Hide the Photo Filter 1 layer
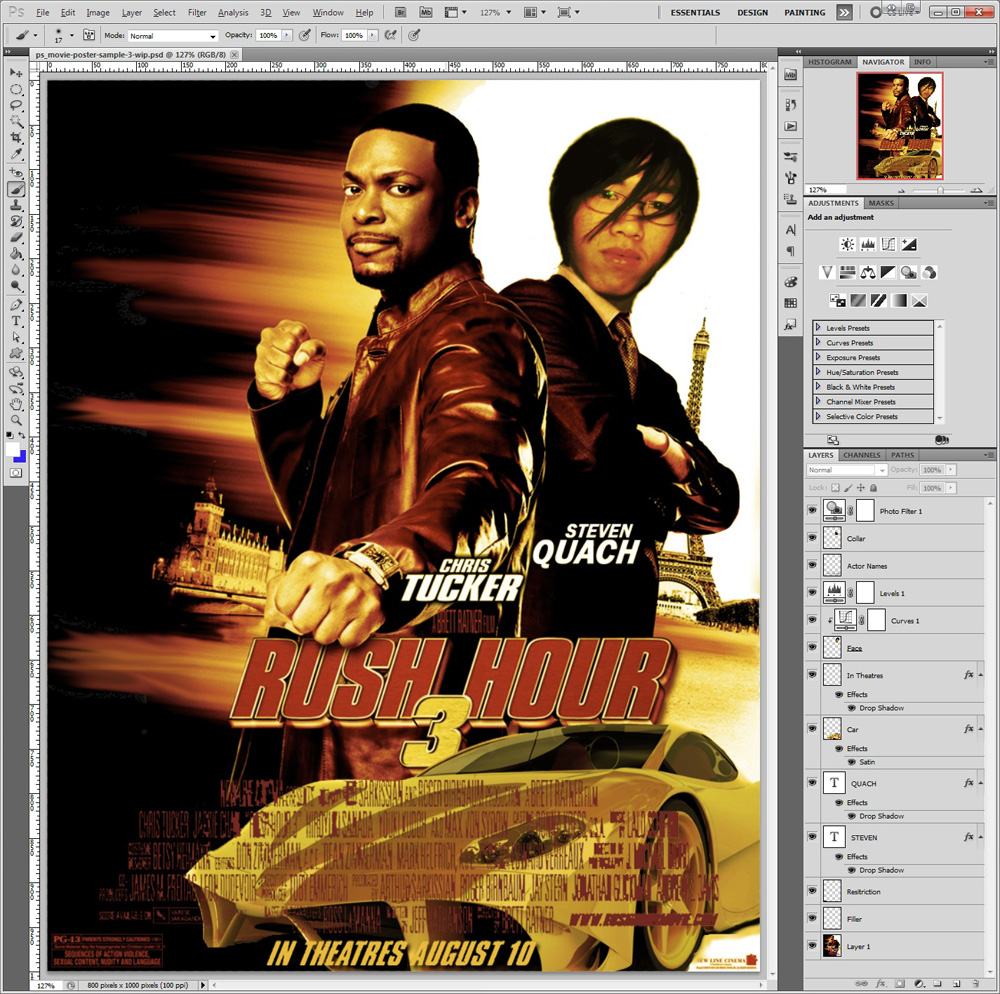Viewport: 1000px width, 994px height. point(812,511)
